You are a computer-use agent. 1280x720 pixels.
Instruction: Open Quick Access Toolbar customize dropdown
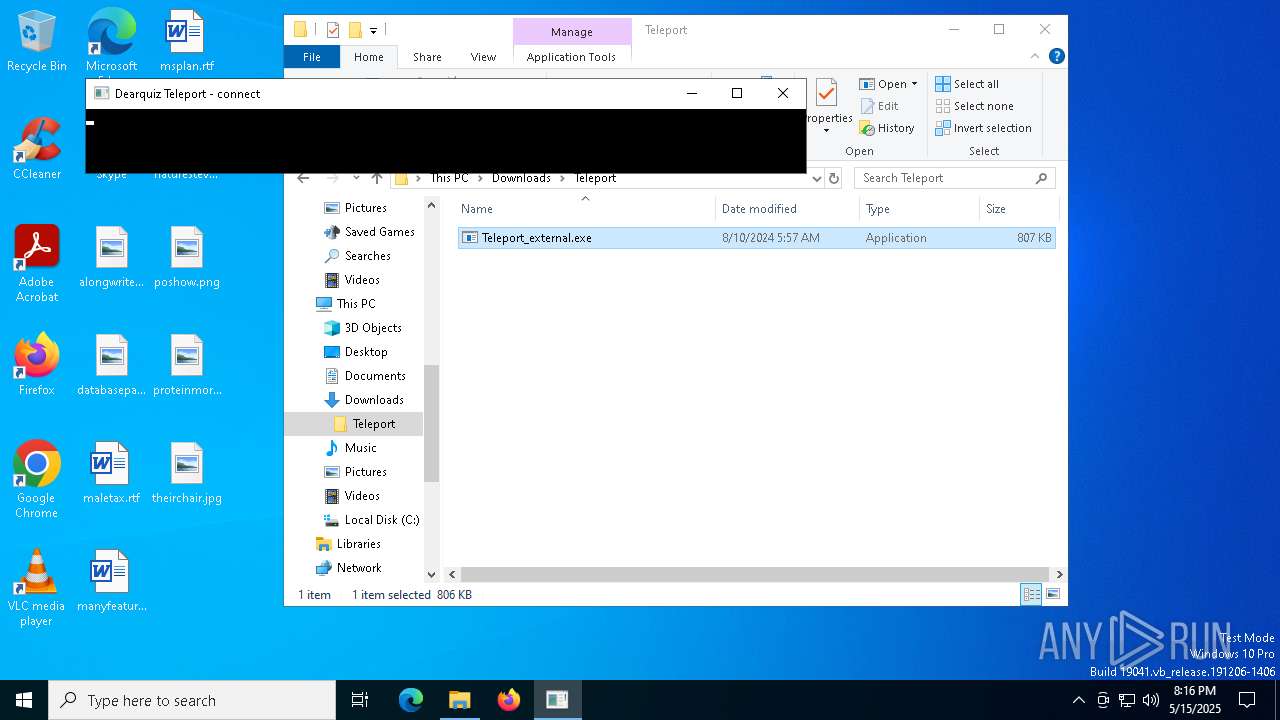coord(373,30)
